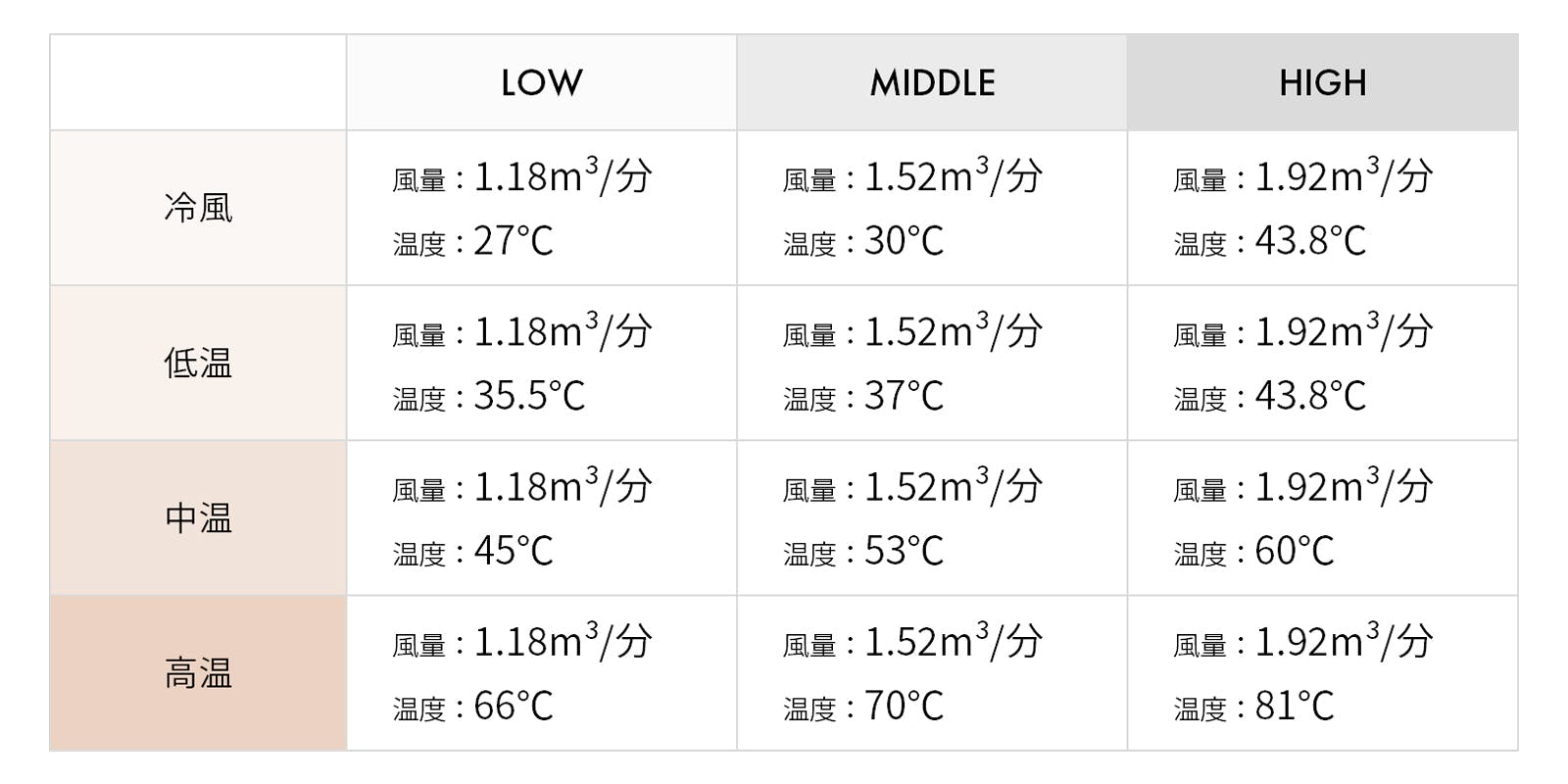Click the 53°C temperature value
Screen dimensions: 1568x784
coord(904,552)
